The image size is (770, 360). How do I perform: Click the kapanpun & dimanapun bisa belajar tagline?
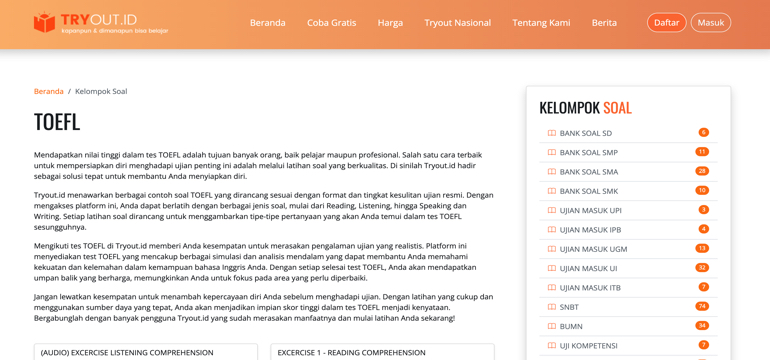click(x=114, y=31)
